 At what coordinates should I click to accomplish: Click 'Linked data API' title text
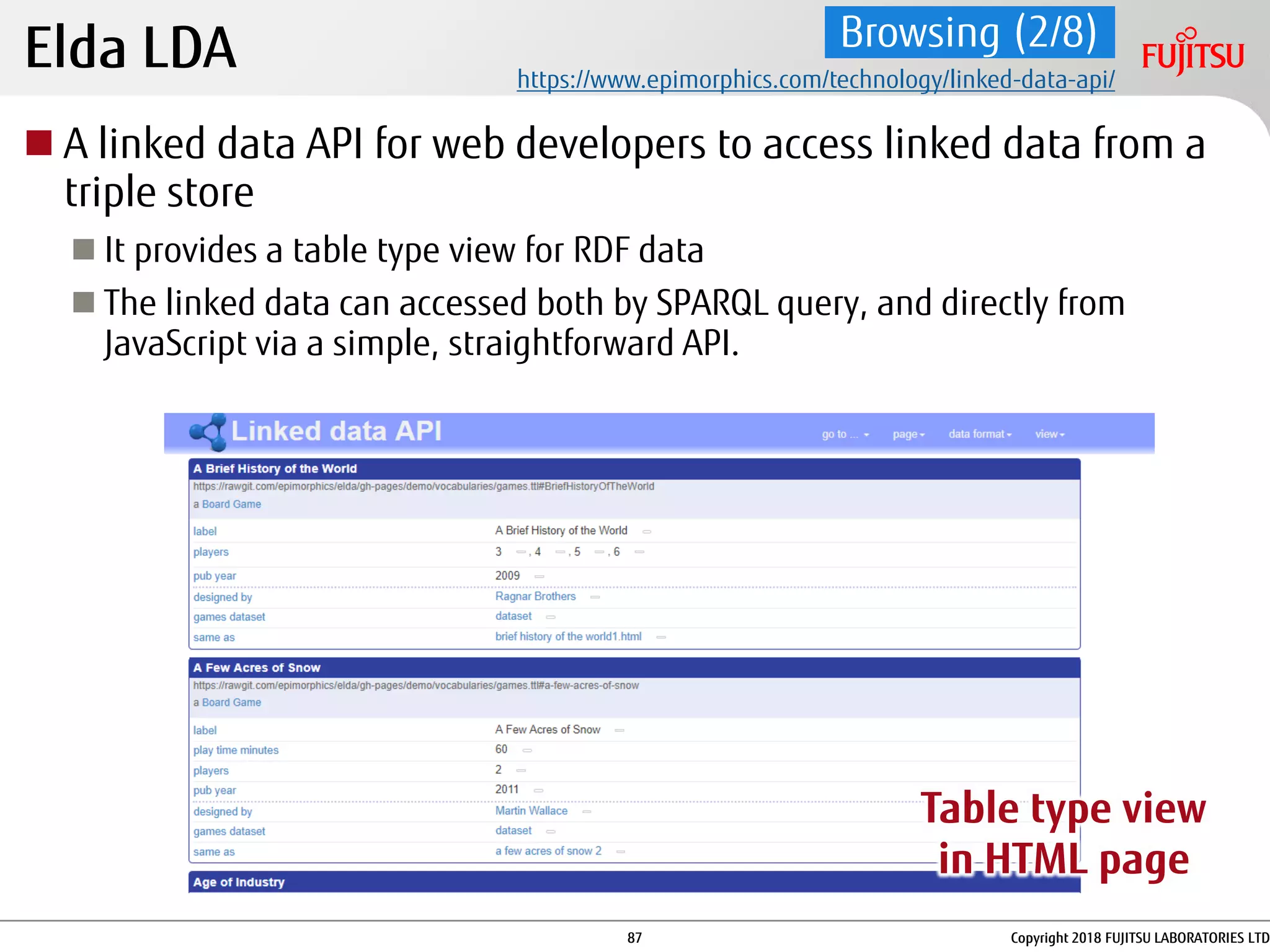coord(336,431)
